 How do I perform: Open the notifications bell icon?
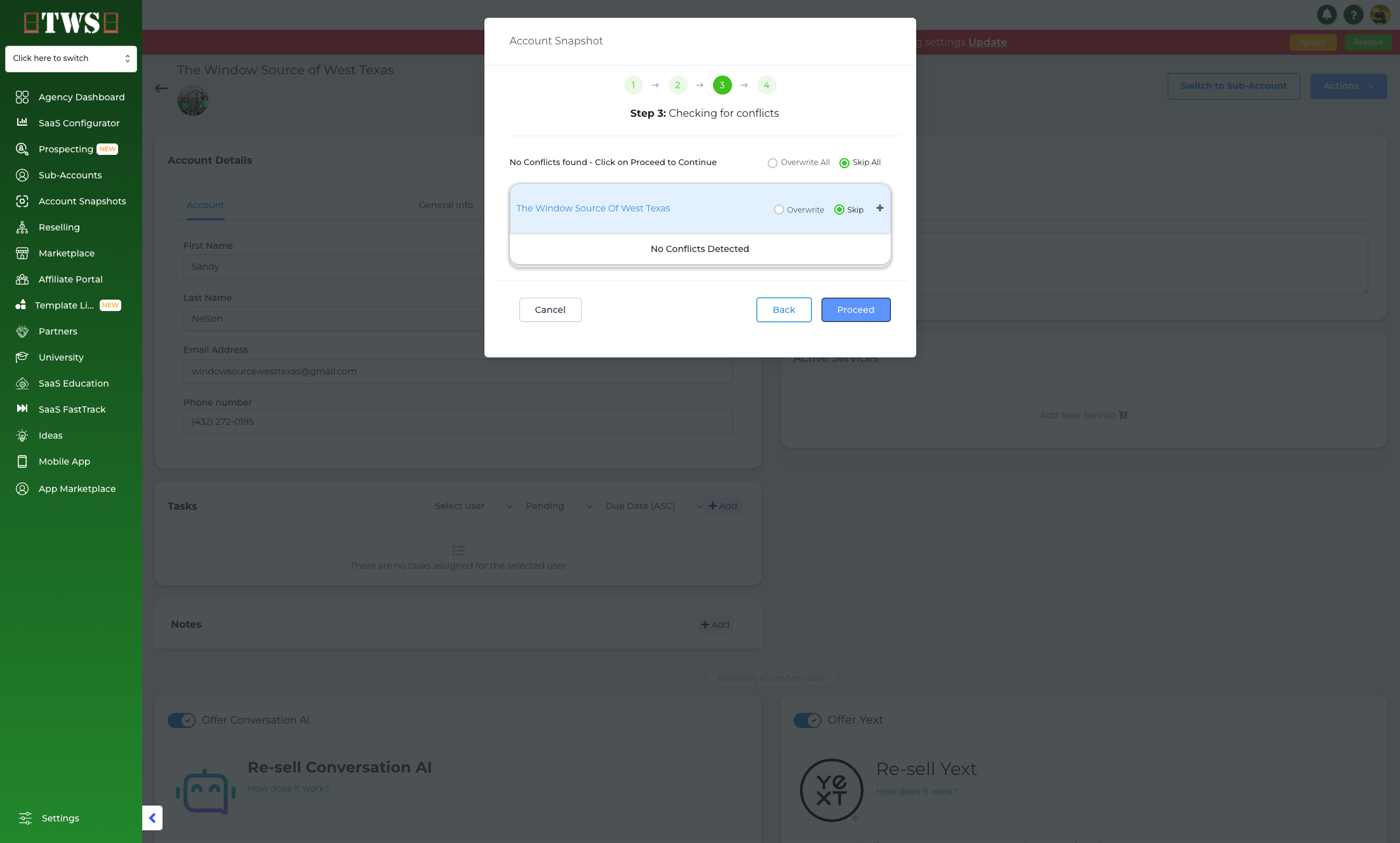1326,14
